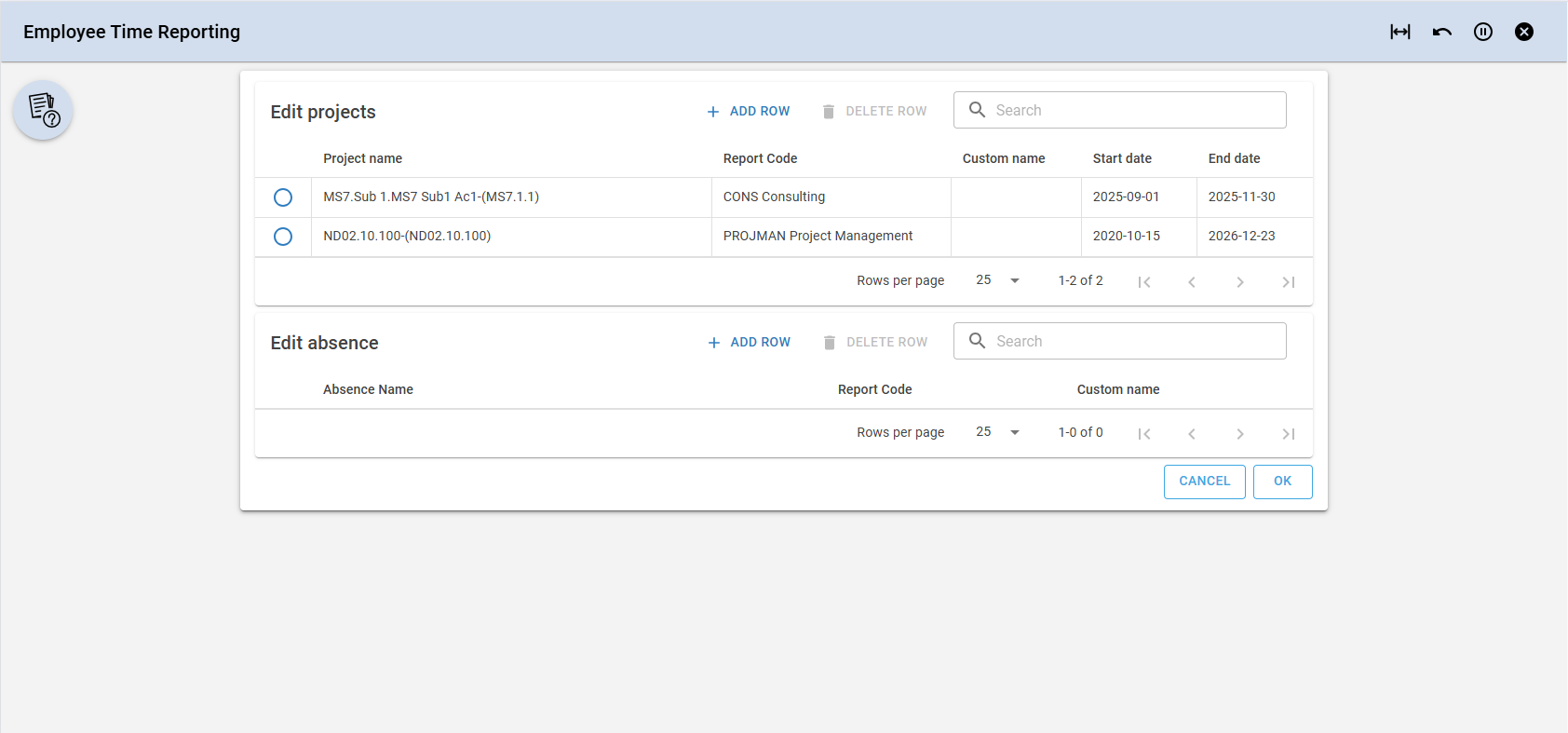Open the help document icon at left

tap(43, 110)
